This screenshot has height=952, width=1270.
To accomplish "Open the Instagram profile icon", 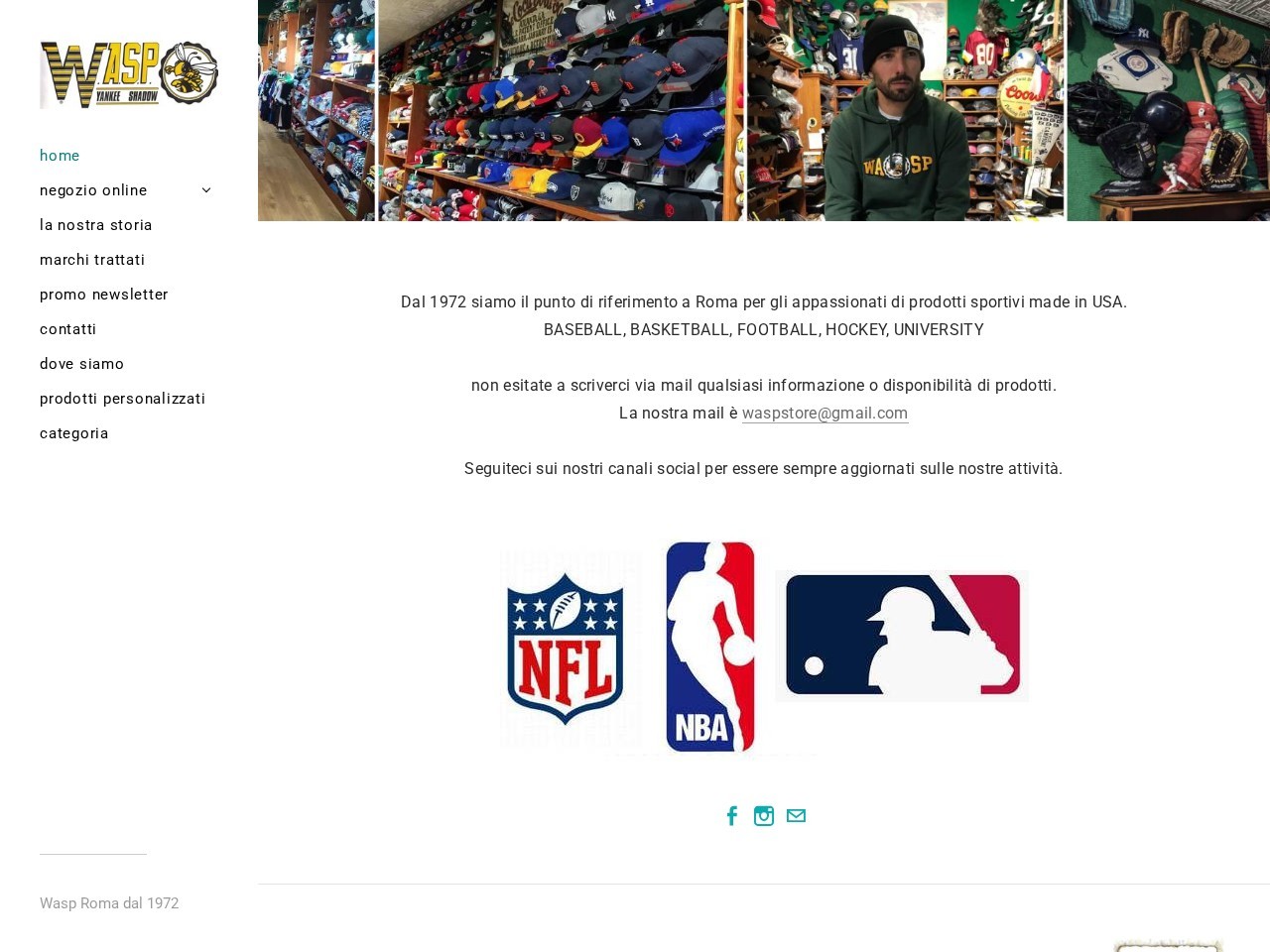I will (x=764, y=815).
